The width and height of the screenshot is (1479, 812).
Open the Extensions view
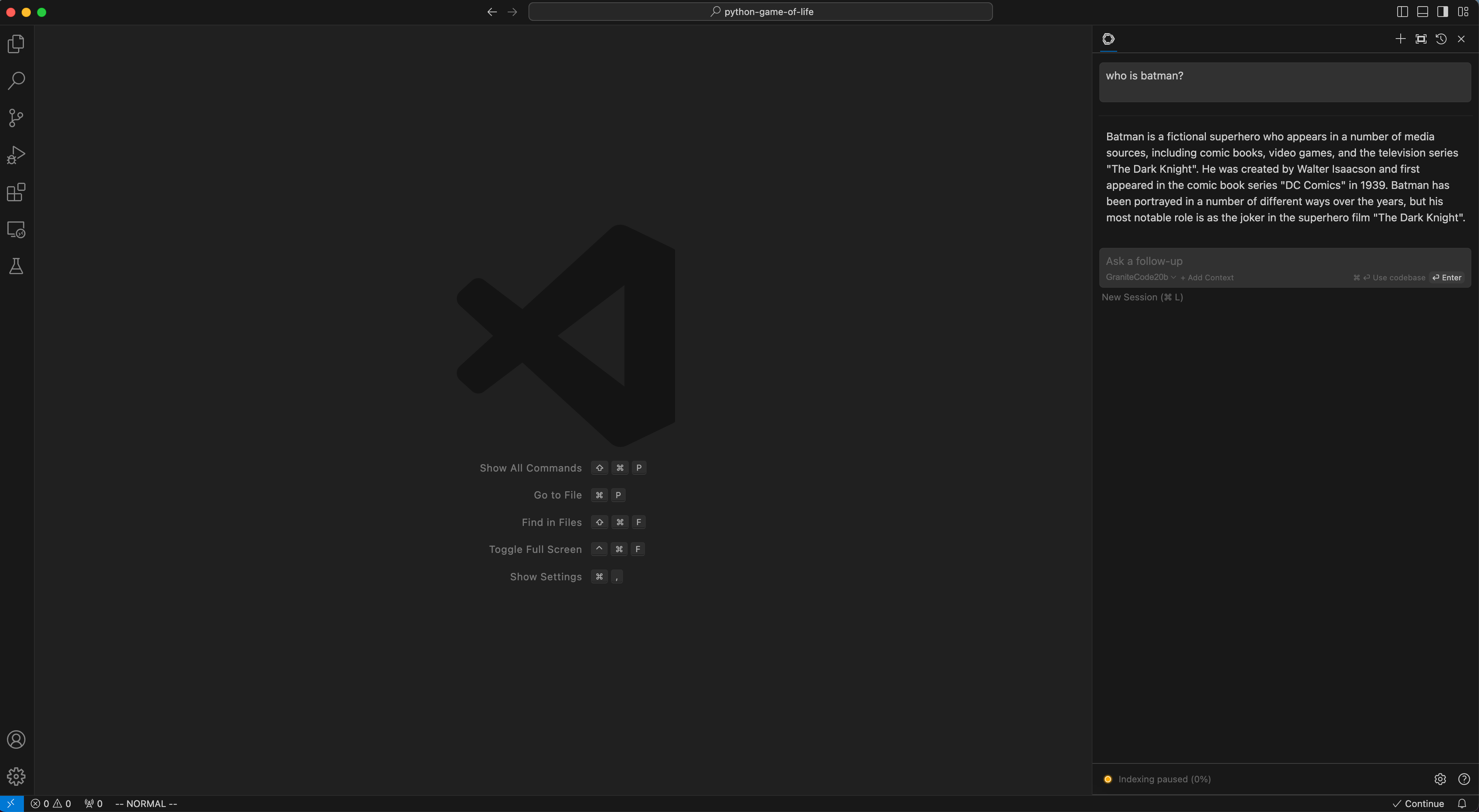16,192
